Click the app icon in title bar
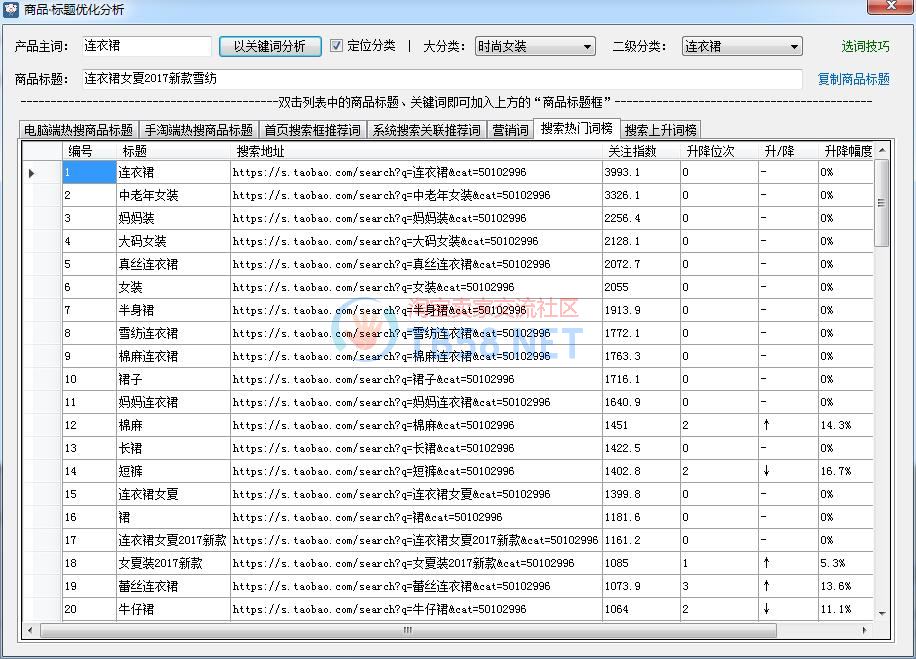Image resolution: width=916 pixels, height=659 pixels. point(11,10)
